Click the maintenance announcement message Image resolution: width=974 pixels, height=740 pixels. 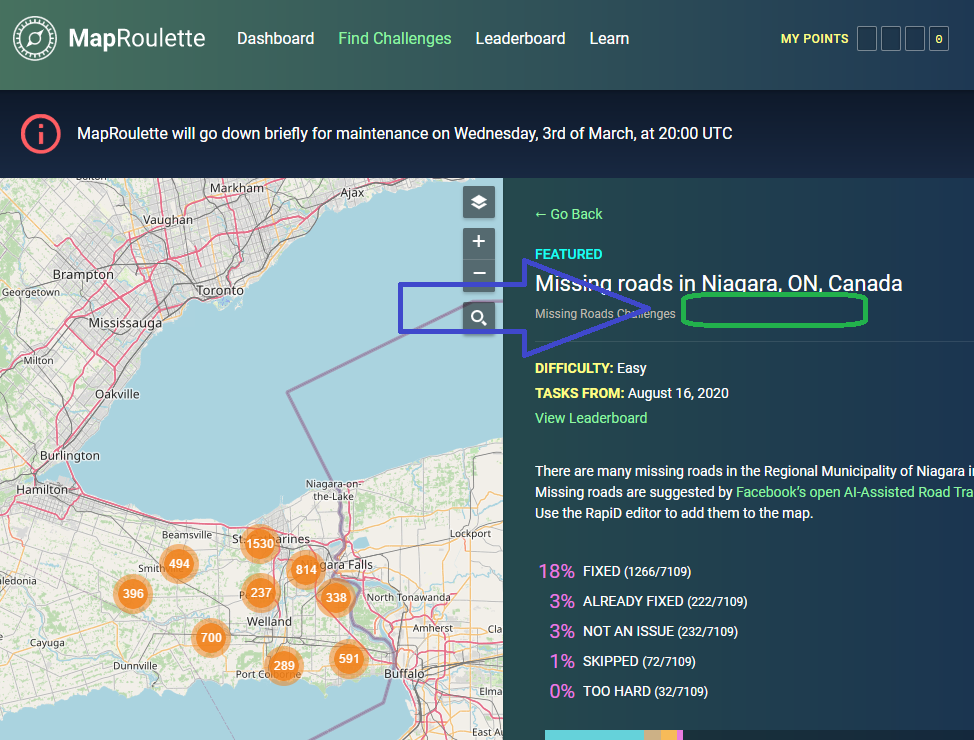click(404, 134)
